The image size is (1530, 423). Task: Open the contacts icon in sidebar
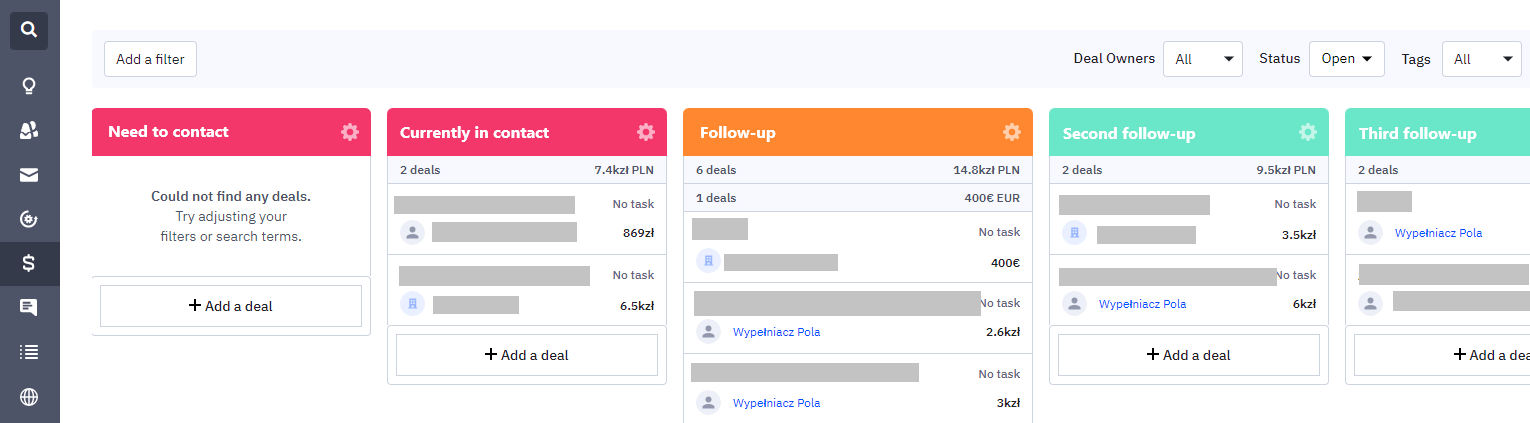click(x=29, y=131)
